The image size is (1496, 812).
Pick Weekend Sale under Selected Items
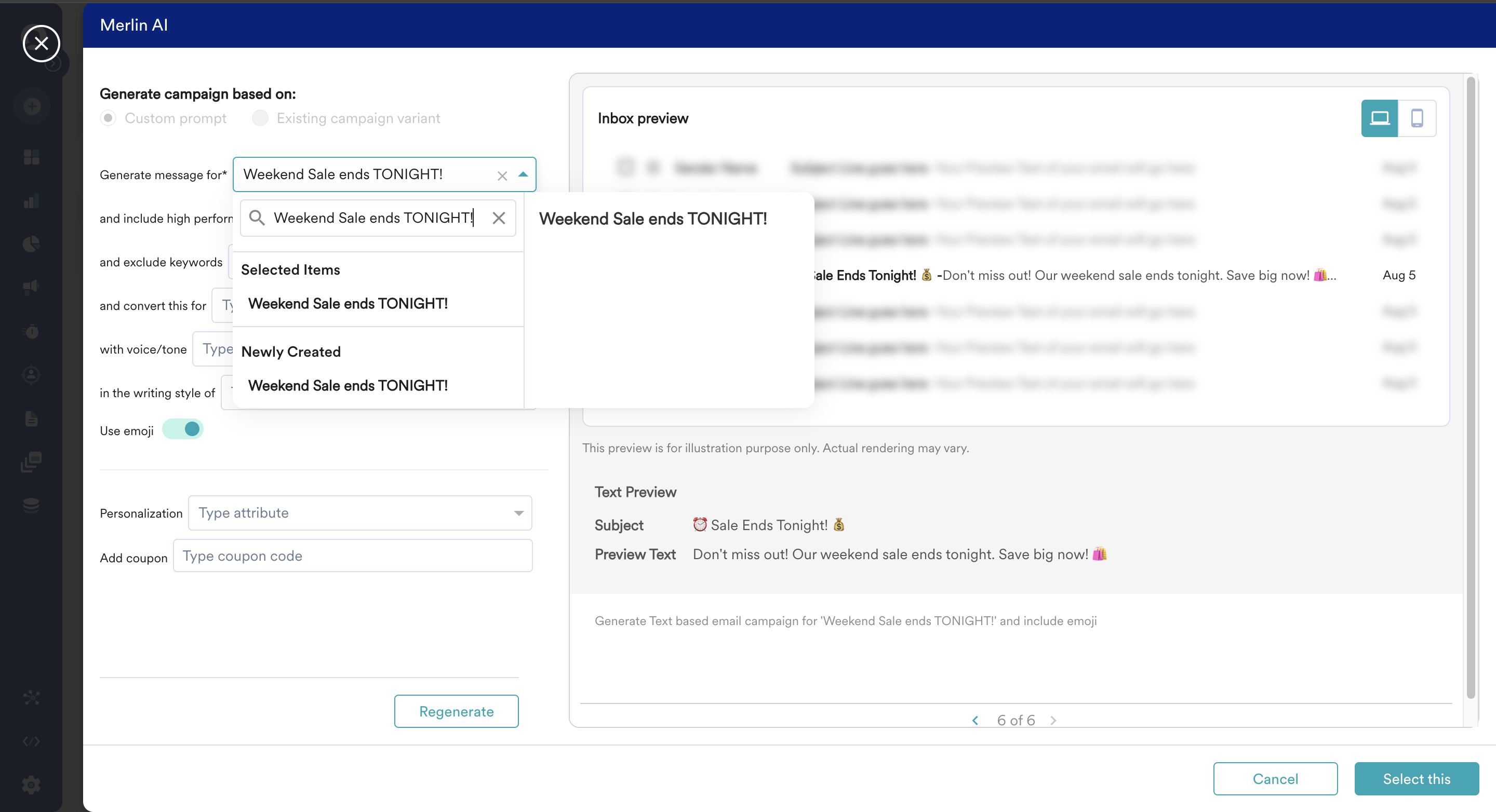pos(348,304)
